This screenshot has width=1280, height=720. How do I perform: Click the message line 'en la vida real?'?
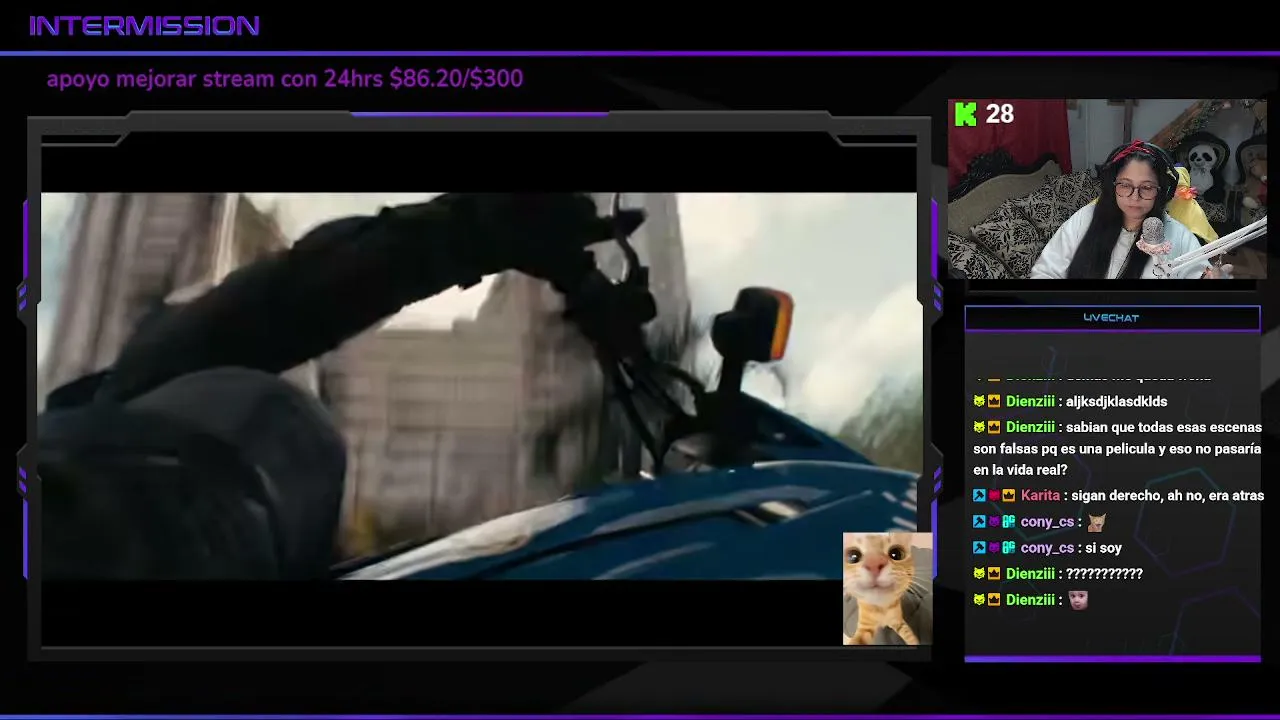click(x=1020, y=470)
